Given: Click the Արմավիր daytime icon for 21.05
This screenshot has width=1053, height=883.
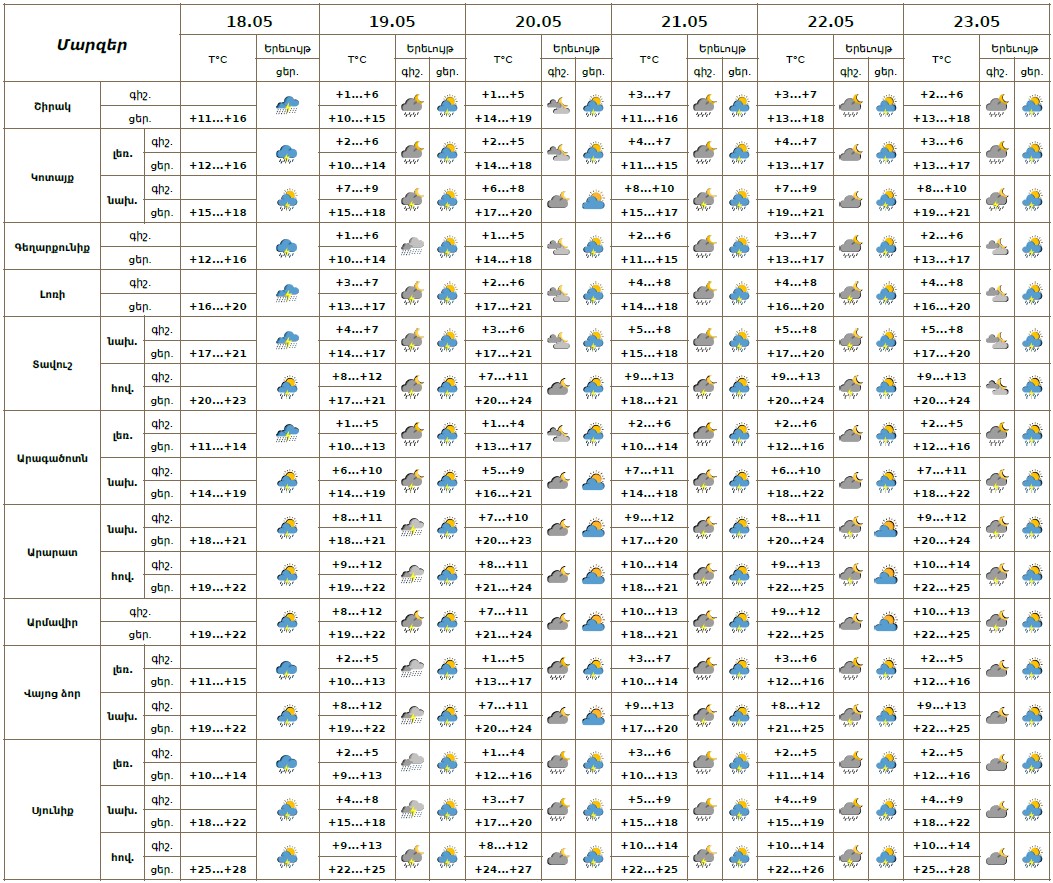Looking at the screenshot, I should click(x=739, y=622).
